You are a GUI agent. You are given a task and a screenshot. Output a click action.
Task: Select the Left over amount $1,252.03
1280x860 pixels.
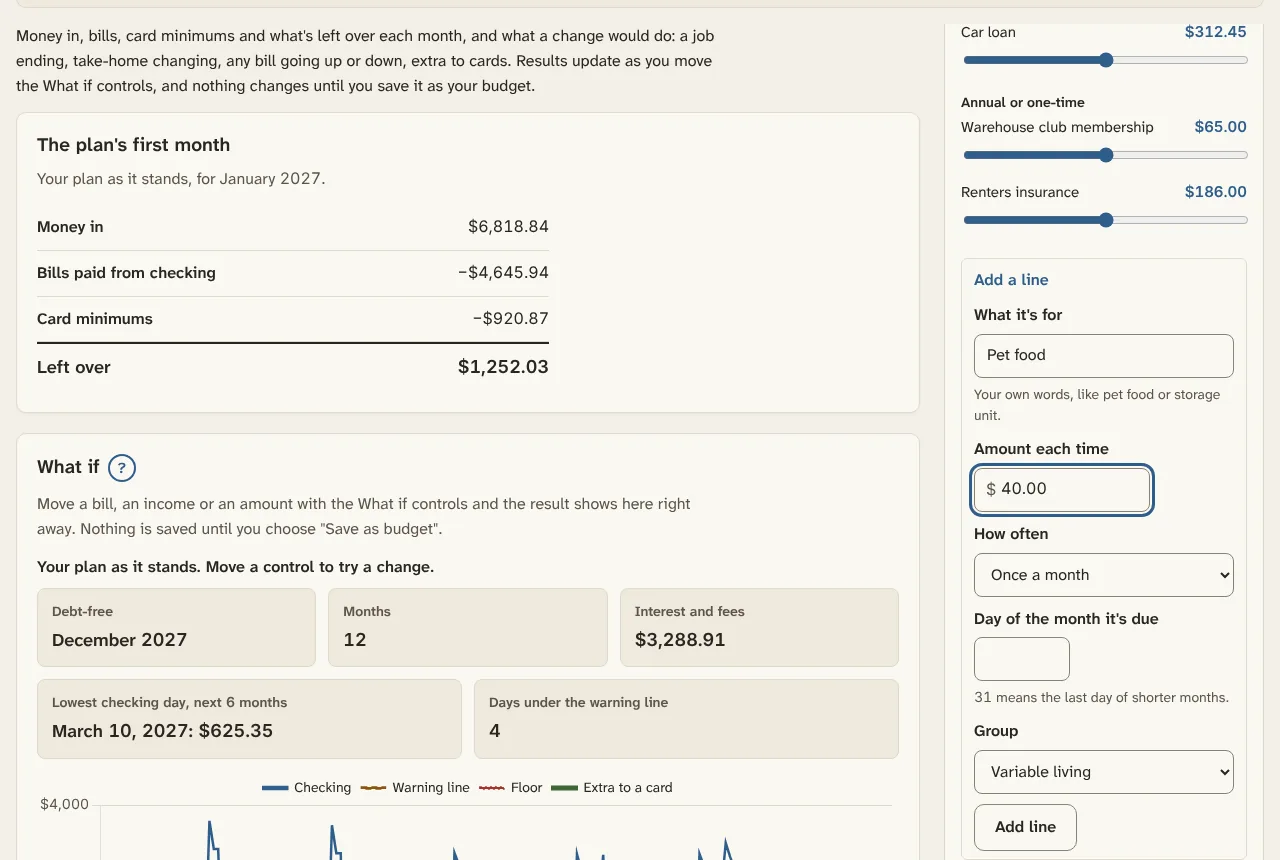coord(503,367)
